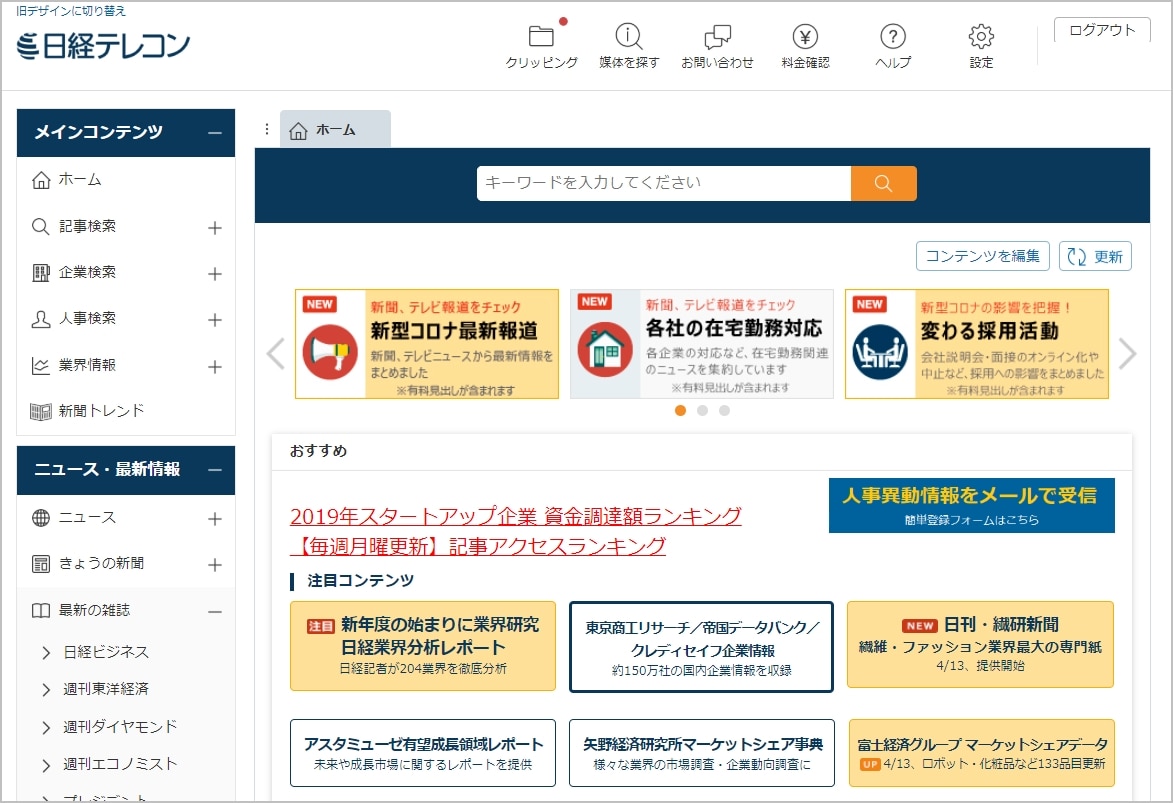Open the ホーム tab
Viewport: 1173px width, 803px height.
(335, 129)
